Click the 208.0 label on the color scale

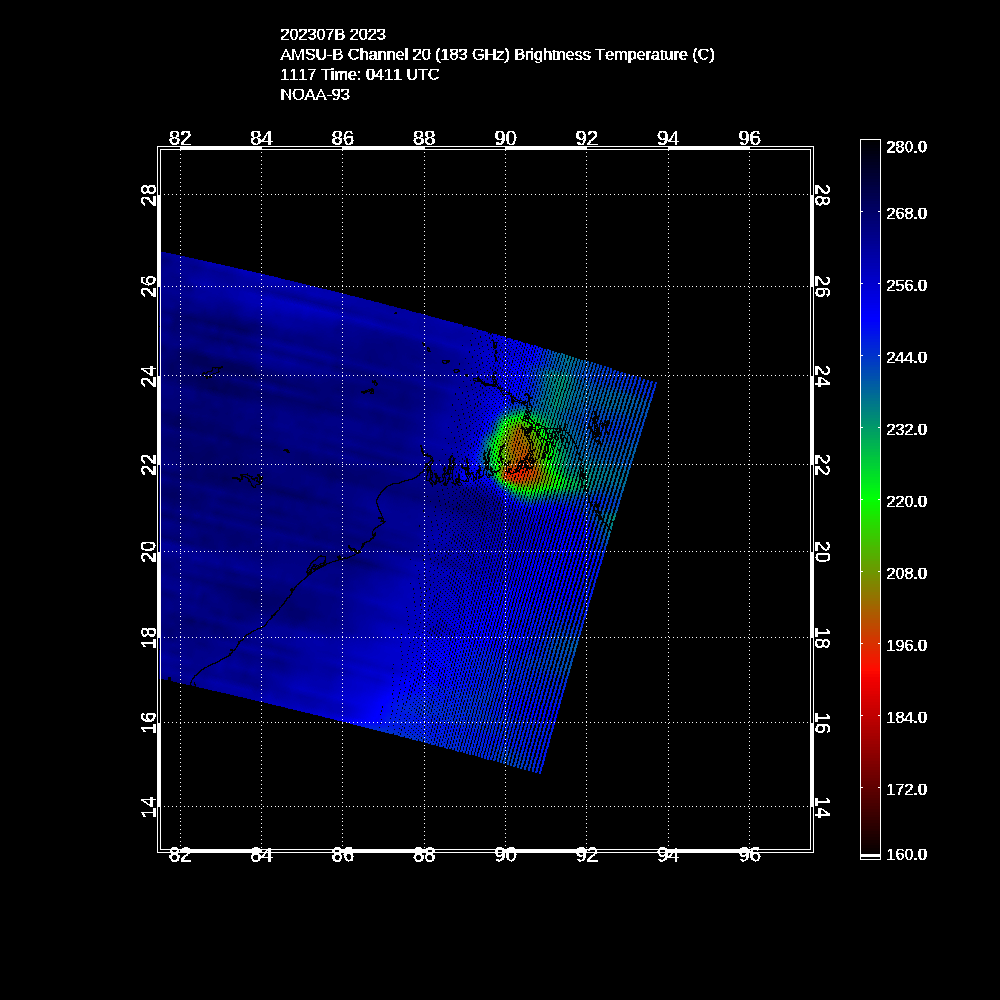point(906,573)
